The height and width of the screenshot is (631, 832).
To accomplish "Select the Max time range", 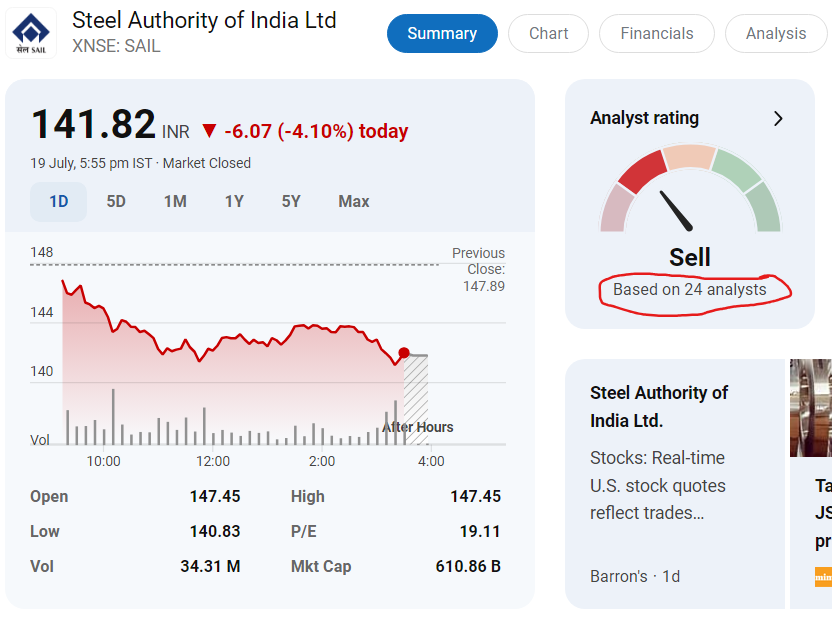I will click(354, 202).
